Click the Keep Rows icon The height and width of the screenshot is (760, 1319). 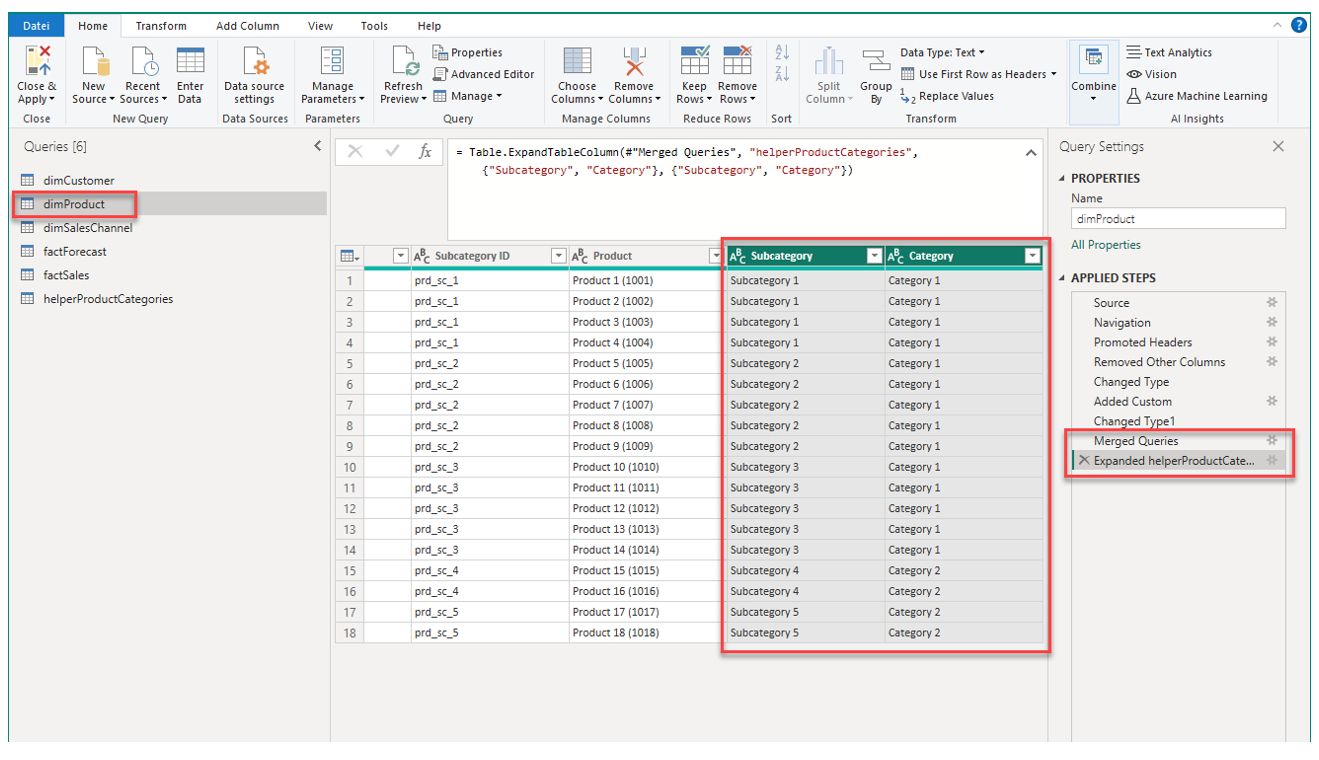(694, 61)
